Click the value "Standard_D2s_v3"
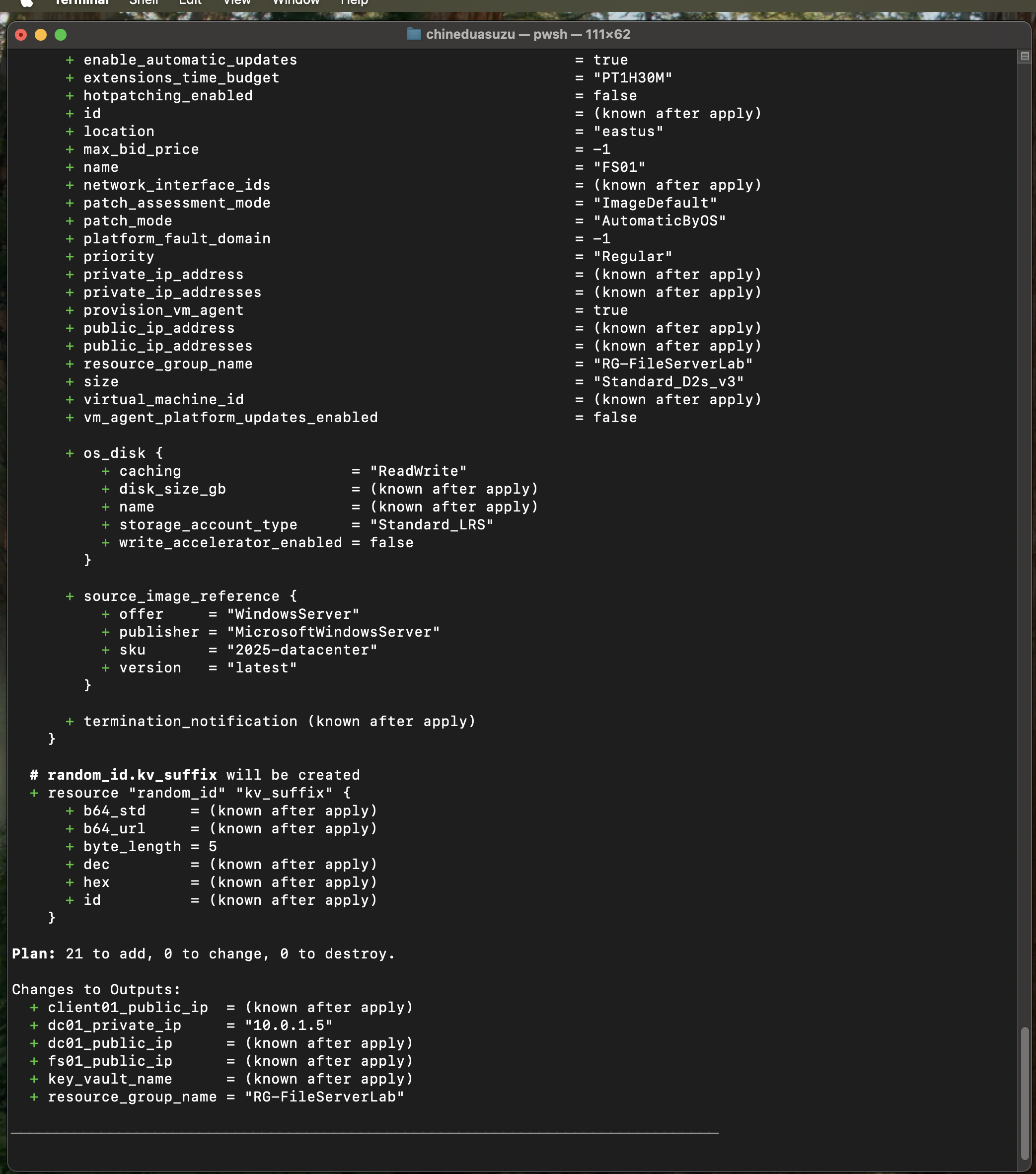The width and height of the screenshot is (1036, 1174). tap(668, 381)
